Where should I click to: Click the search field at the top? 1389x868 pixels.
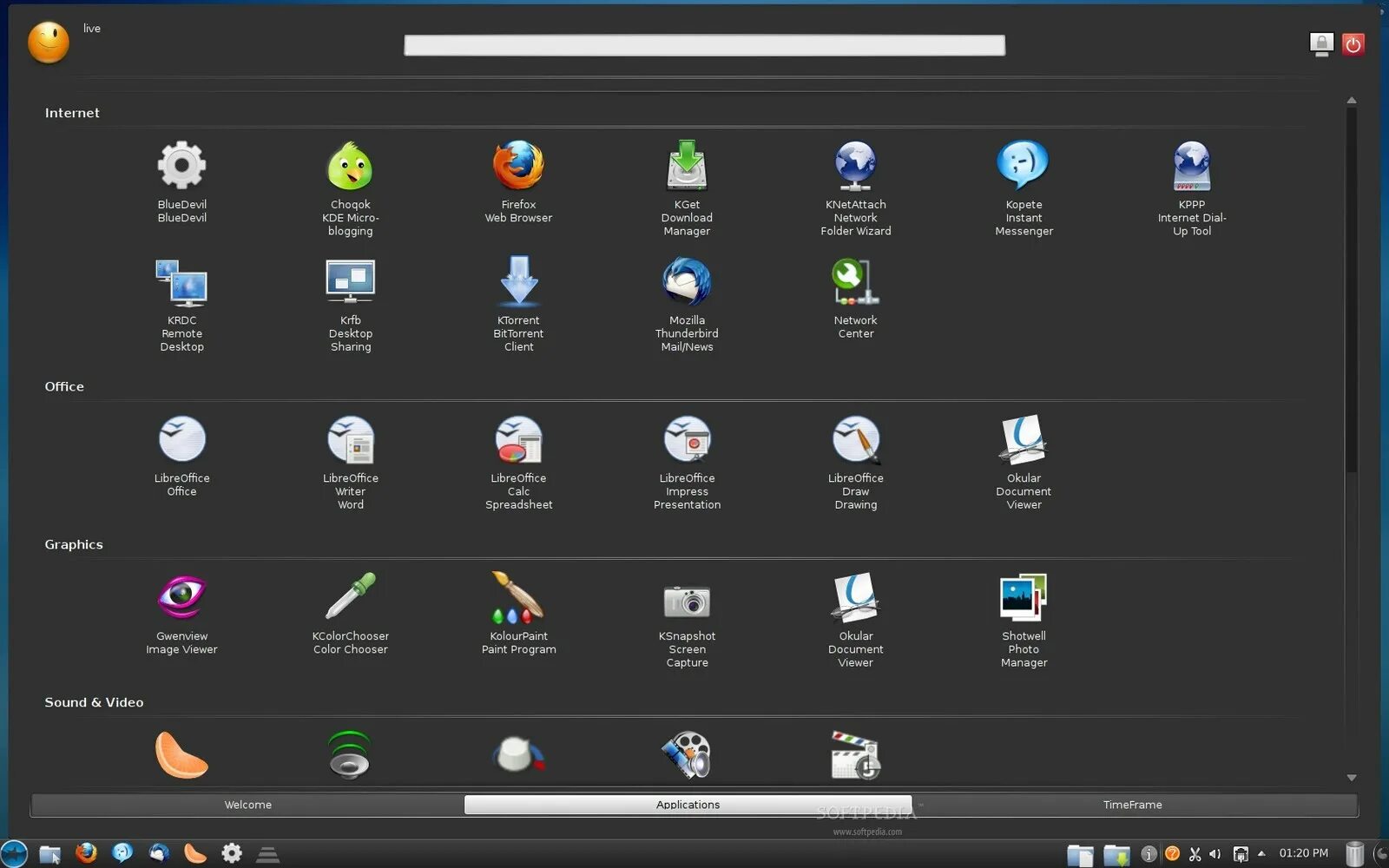pos(705,45)
